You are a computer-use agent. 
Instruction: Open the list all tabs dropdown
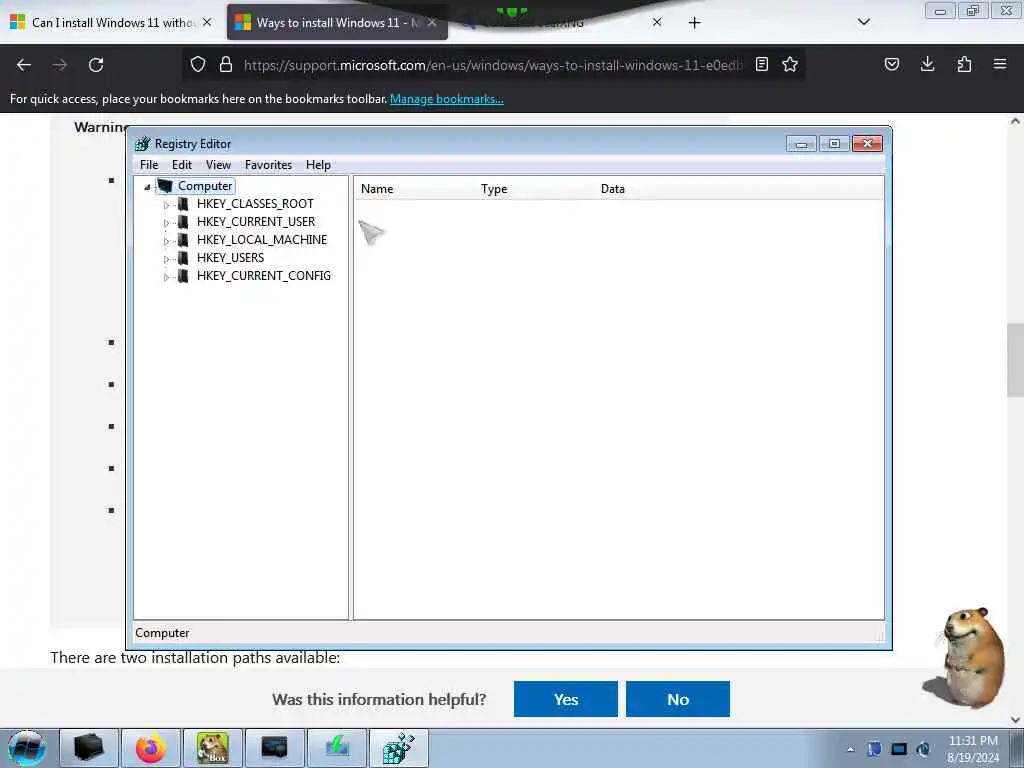[x=863, y=22]
